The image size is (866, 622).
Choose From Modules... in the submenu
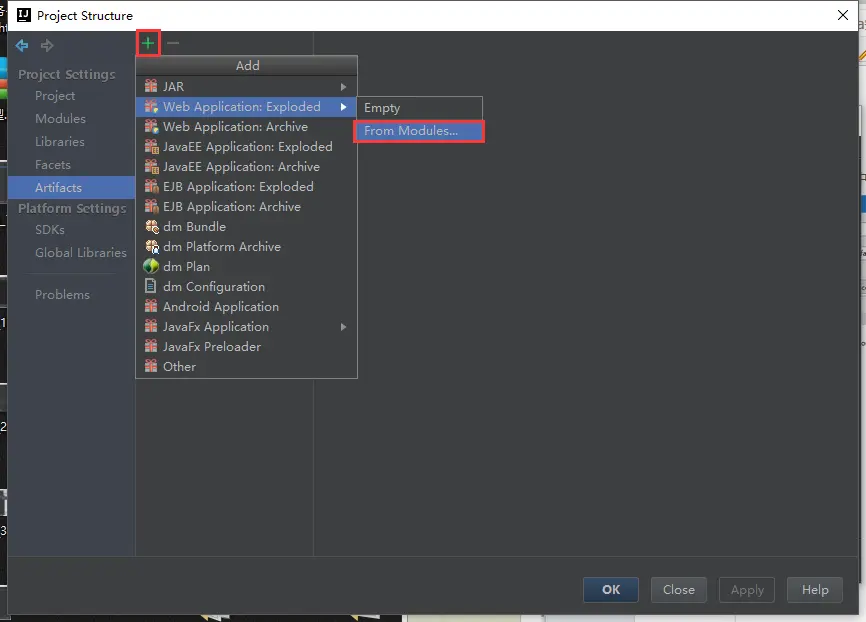(x=419, y=131)
